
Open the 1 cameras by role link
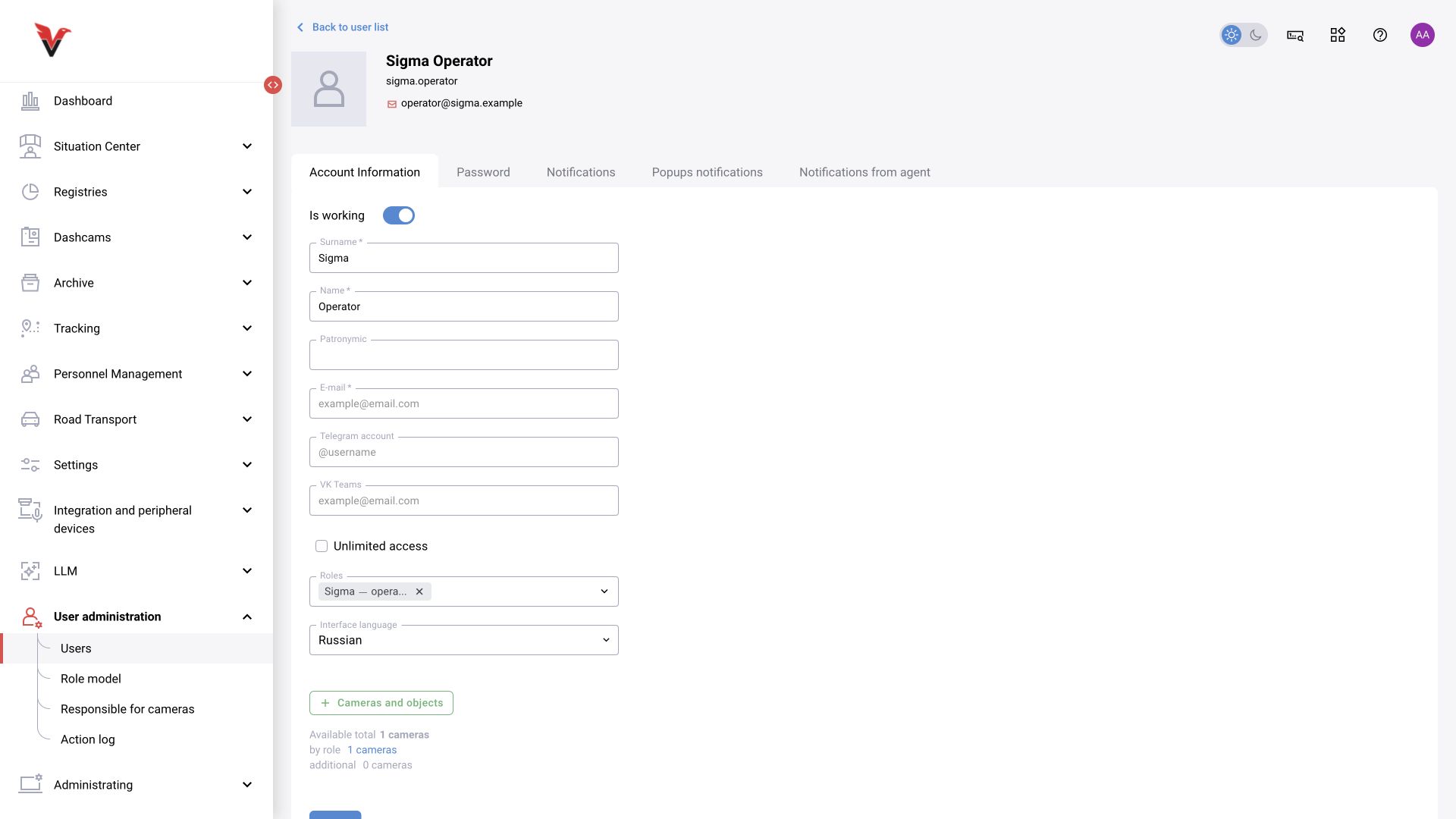372,750
